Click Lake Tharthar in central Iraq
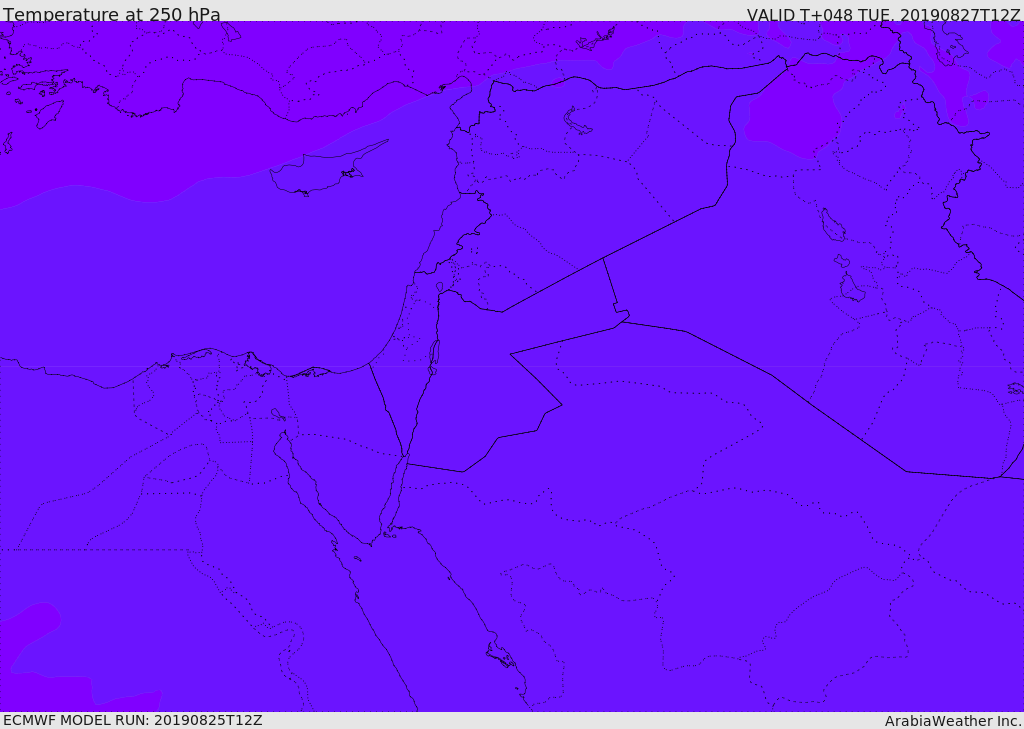This screenshot has height=729, width=1024. tap(833, 225)
